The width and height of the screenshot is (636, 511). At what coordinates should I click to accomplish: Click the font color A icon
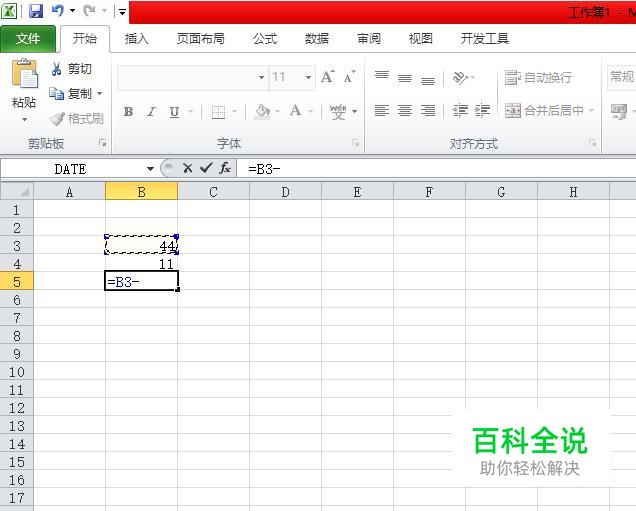295,111
